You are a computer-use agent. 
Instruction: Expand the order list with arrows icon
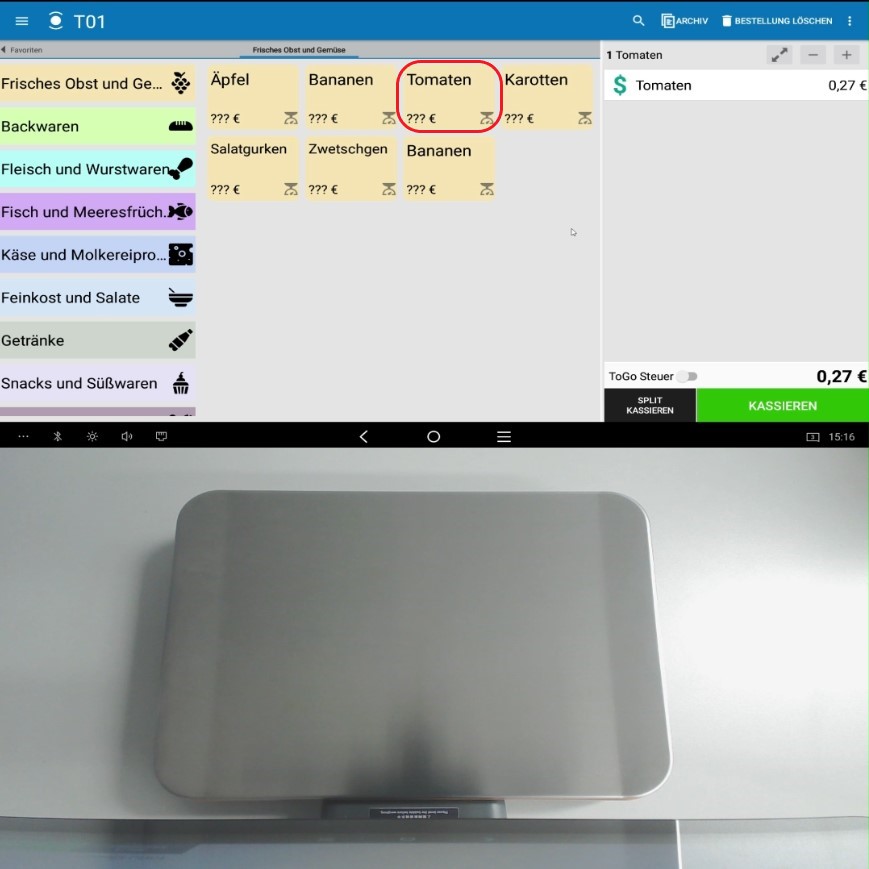pyautogui.click(x=779, y=56)
